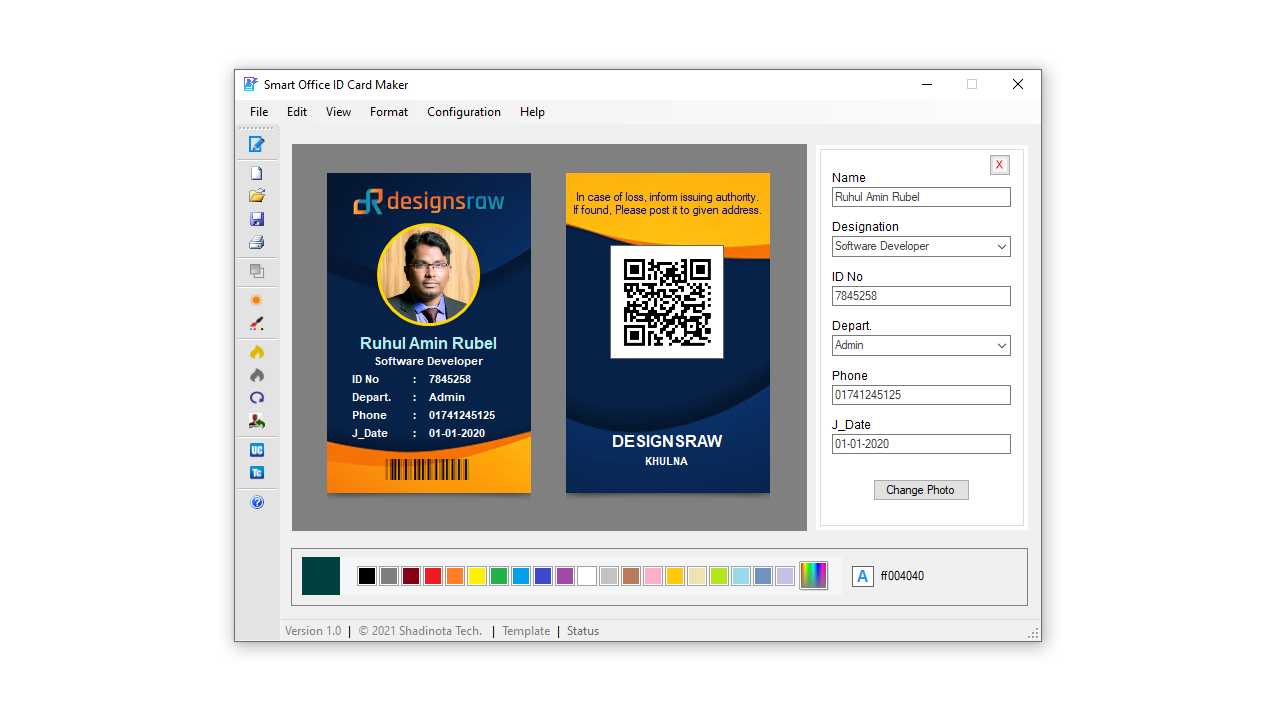Open the Help question mark icon
The width and height of the screenshot is (1280, 720).
[x=257, y=502]
